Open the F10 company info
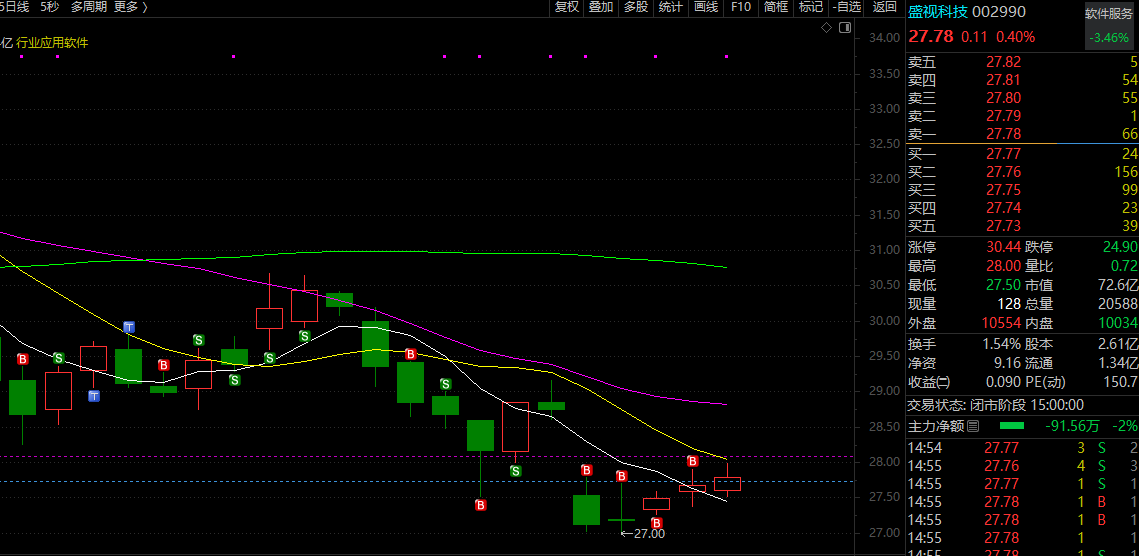The image size is (1139, 556). 740,7
